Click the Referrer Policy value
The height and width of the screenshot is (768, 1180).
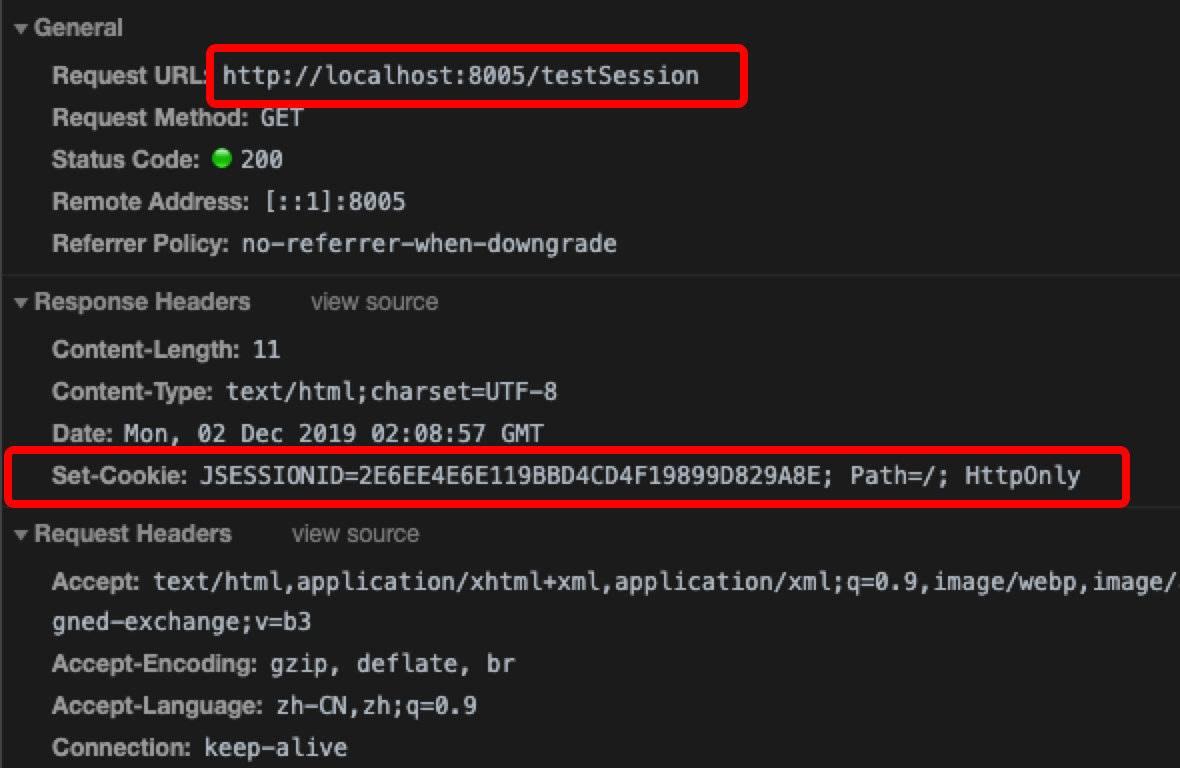point(429,243)
